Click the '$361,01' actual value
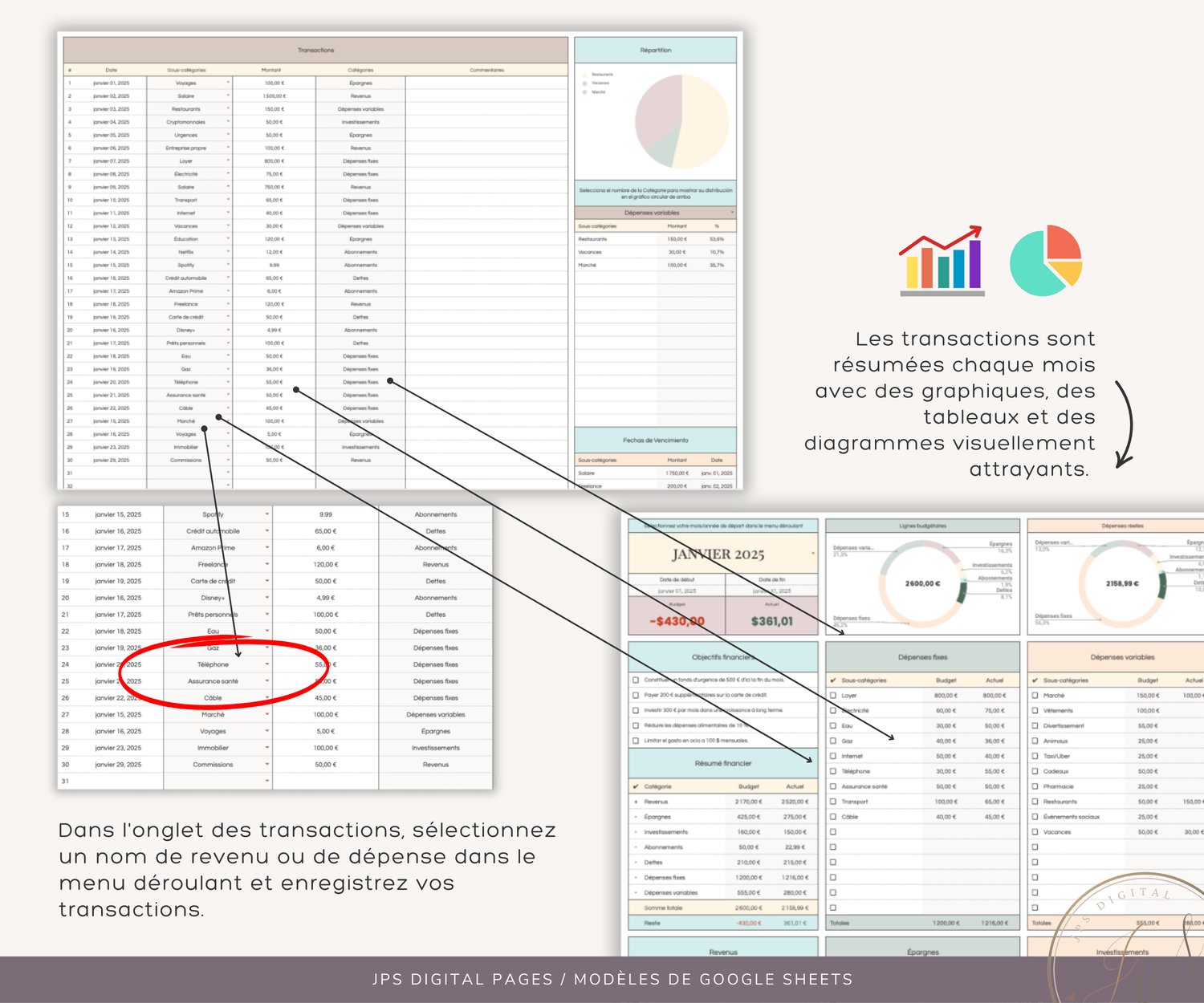The width and height of the screenshot is (1204, 1003). click(772, 621)
